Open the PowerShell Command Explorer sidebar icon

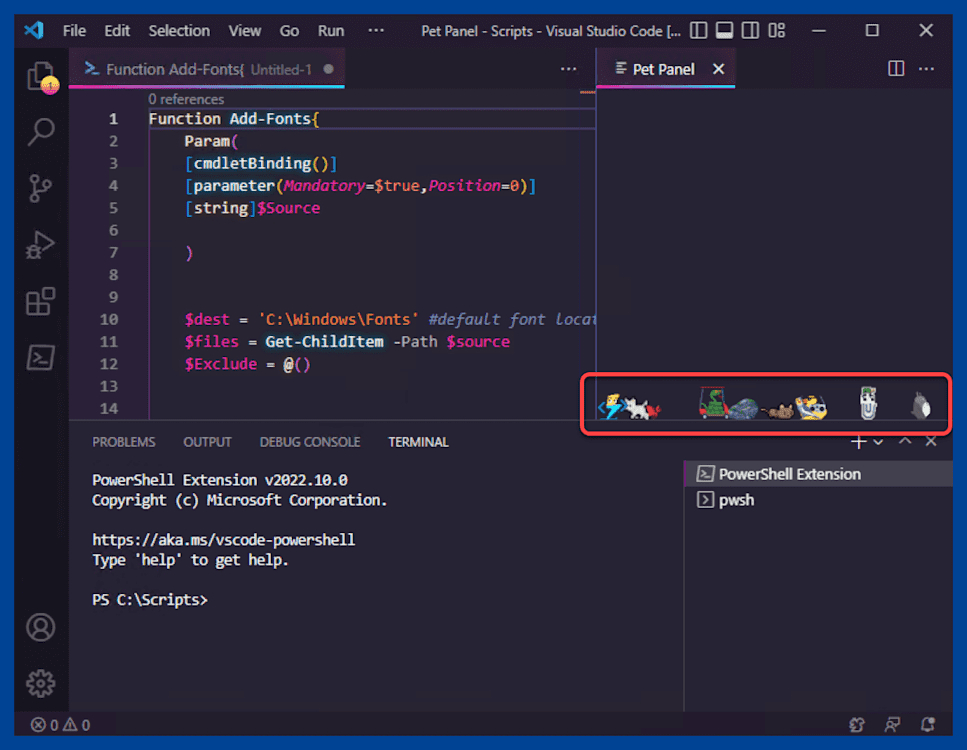point(41,358)
